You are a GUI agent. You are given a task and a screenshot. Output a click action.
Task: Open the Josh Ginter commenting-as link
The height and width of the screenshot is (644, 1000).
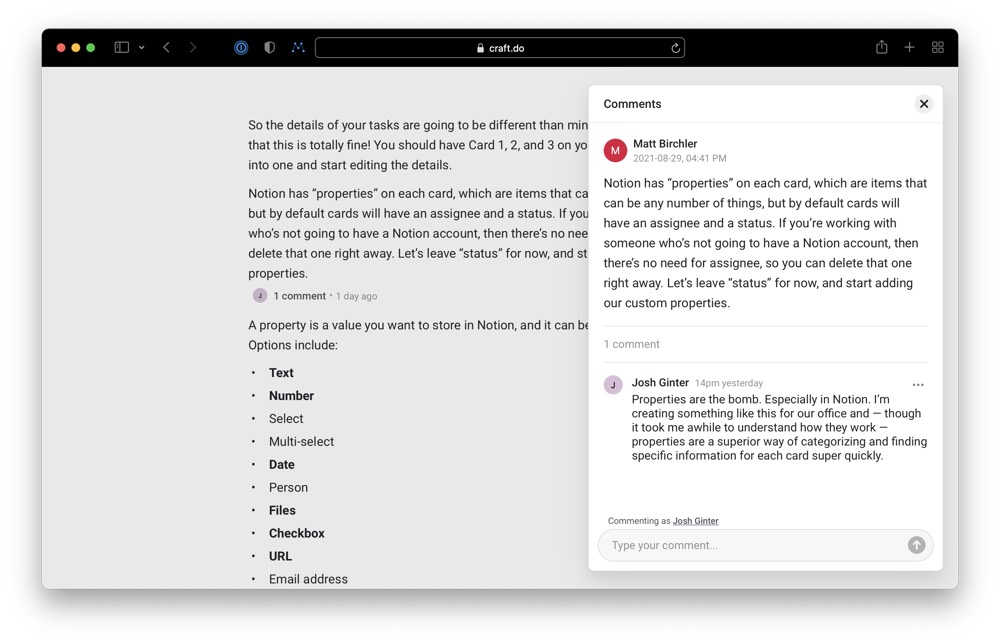[x=695, y=521]
